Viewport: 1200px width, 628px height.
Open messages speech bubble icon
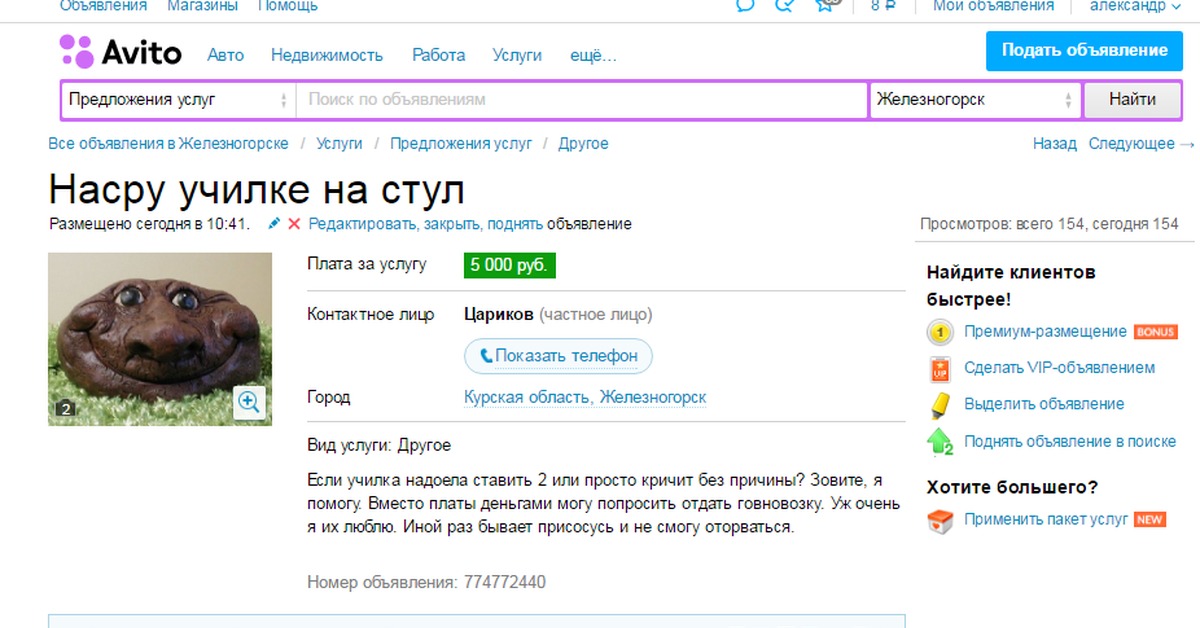click(x=745, y=4)
